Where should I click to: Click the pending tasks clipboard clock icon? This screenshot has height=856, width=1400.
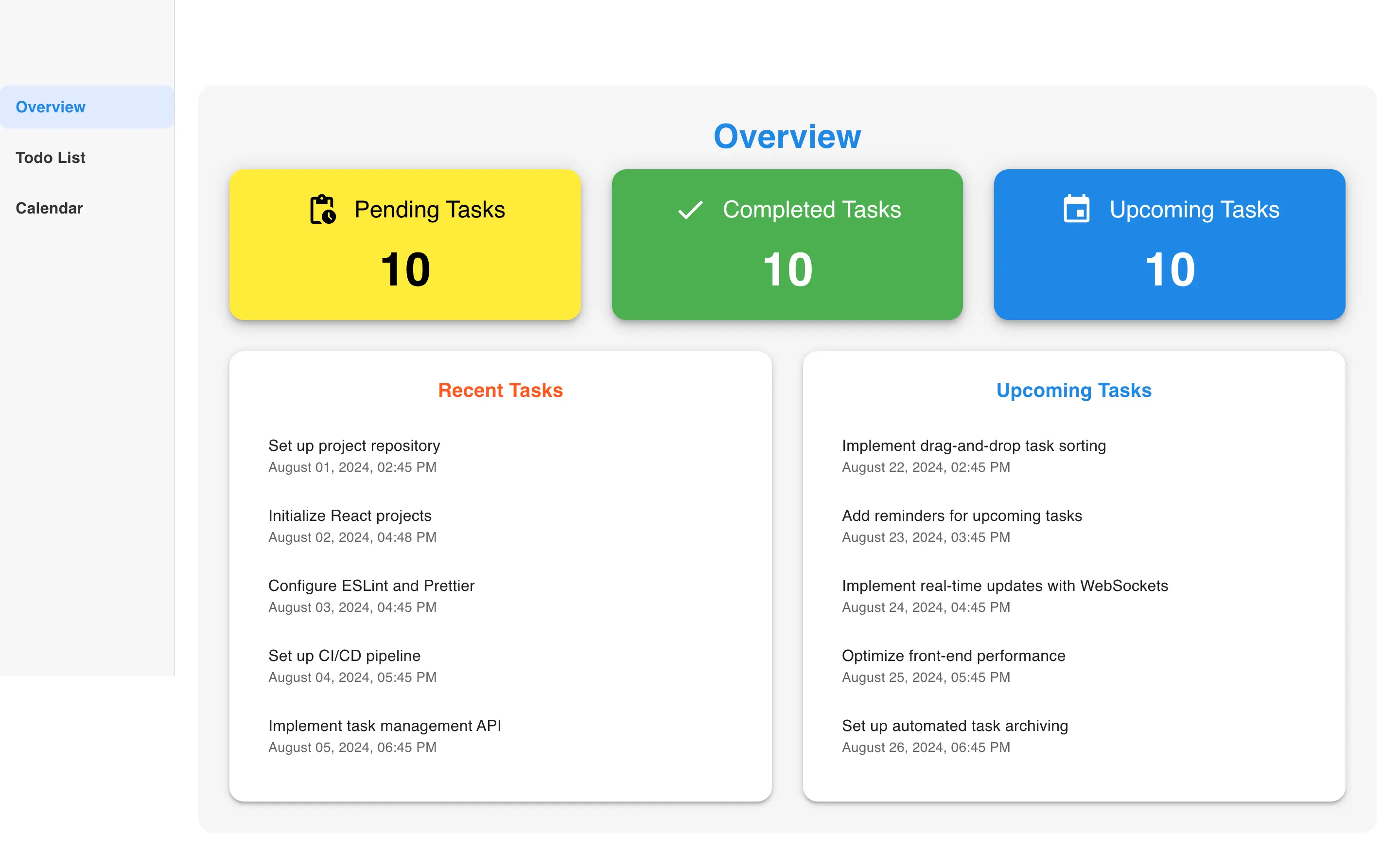point(323,209)
